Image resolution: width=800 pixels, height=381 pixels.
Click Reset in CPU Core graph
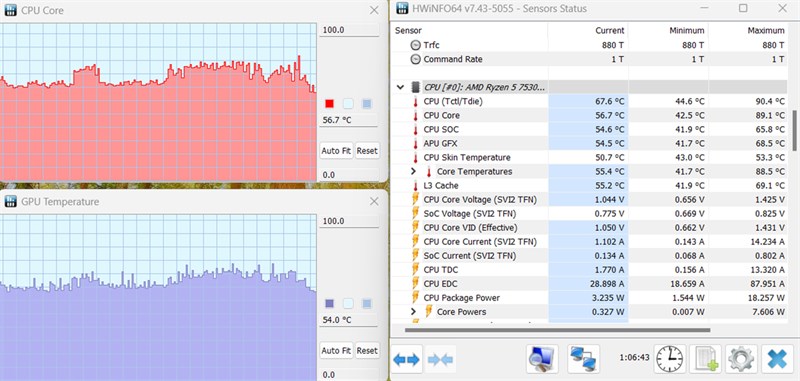[367, 151]
